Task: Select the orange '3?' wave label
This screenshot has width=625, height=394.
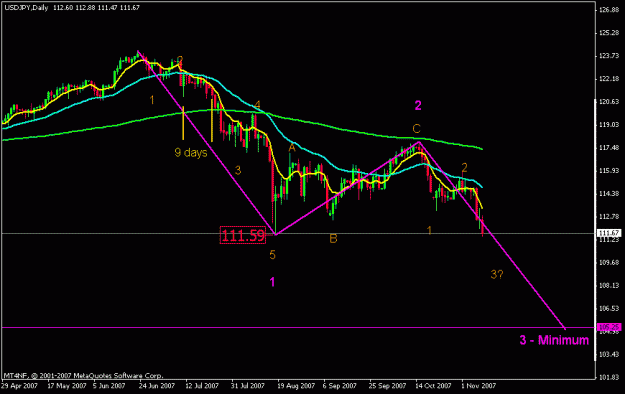Action: pos(497,274)
